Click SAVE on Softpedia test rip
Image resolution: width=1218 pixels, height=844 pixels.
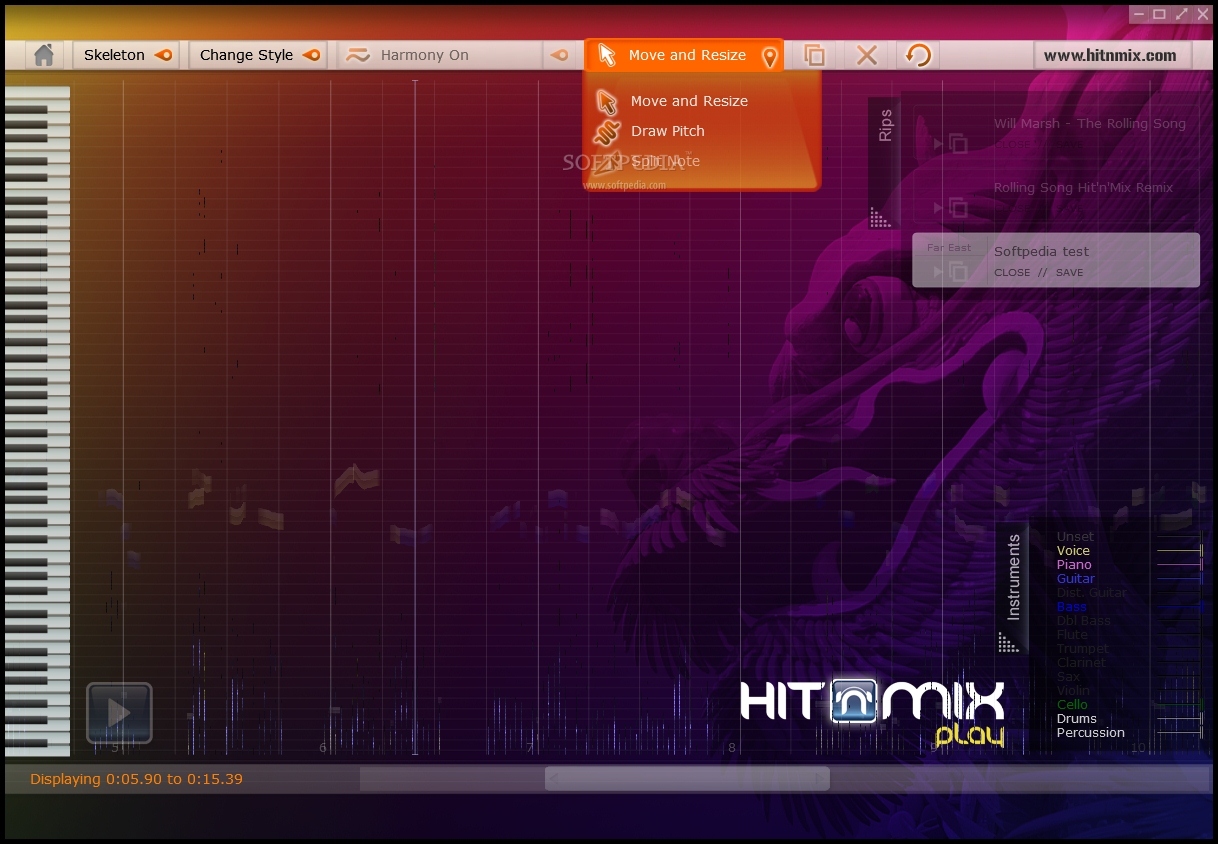(1069, 272)
